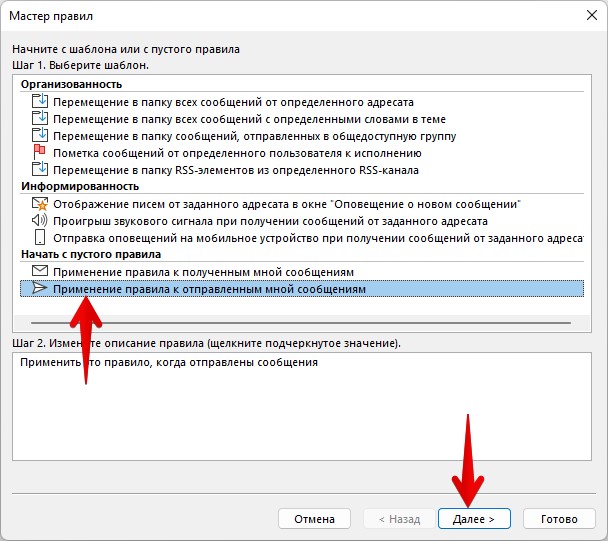Select 'Применение правила к отправленным мной сообщениям'
Screen dimensions: 608x541
click(302, 289)
